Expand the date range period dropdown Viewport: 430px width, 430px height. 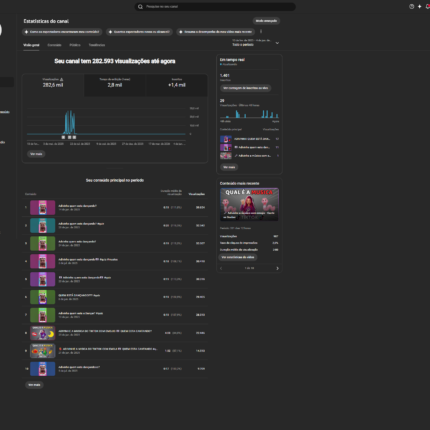[x=256, y=43]
